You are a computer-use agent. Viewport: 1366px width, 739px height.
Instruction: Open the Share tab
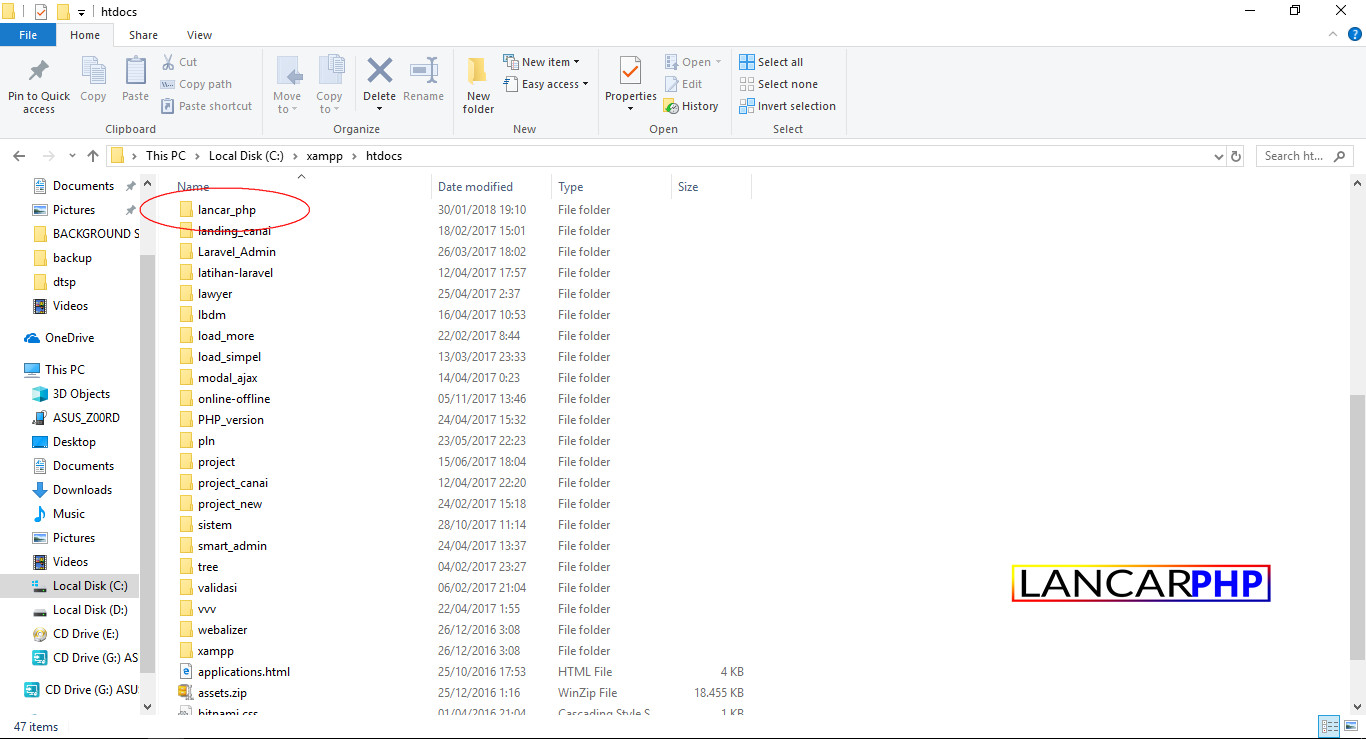143,34
